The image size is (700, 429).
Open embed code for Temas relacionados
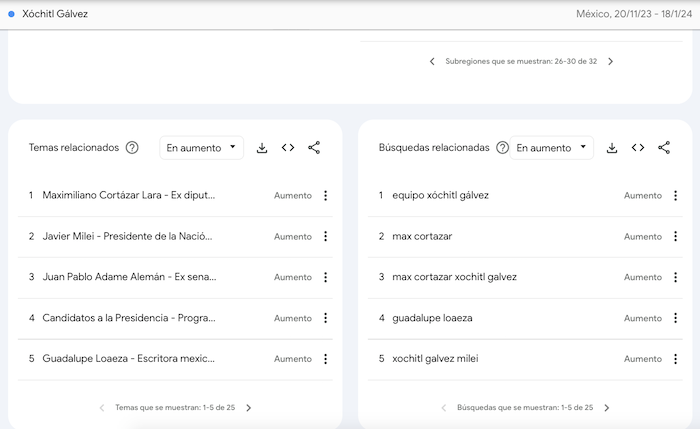[288, 148]
